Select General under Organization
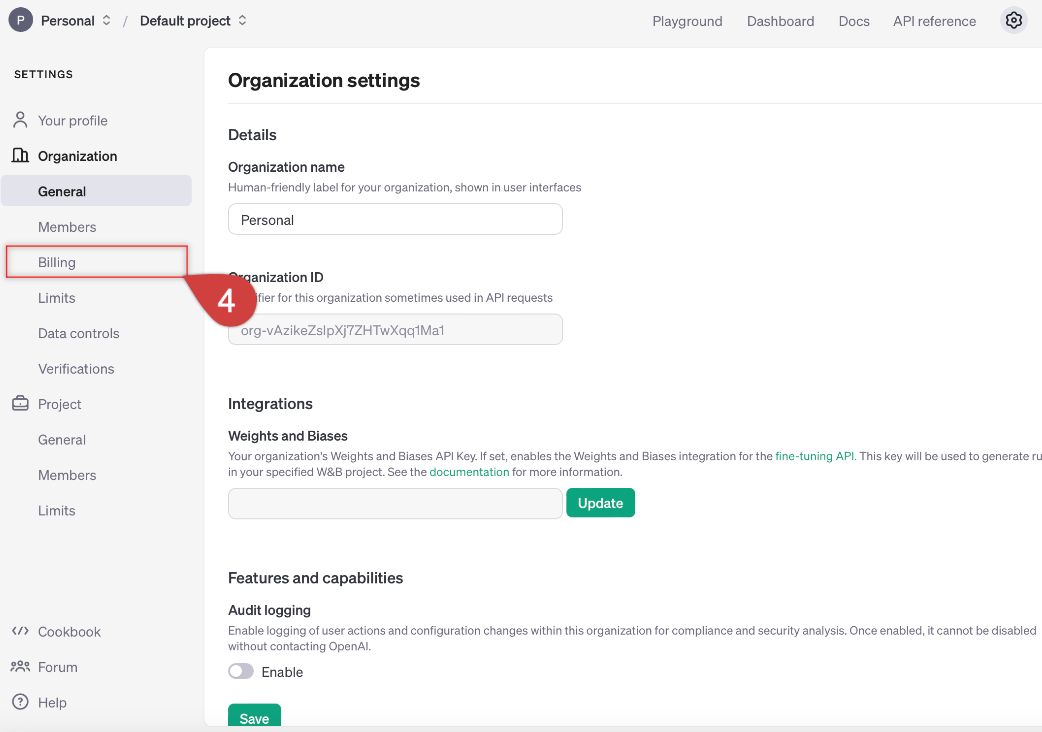 pos(96,191)
